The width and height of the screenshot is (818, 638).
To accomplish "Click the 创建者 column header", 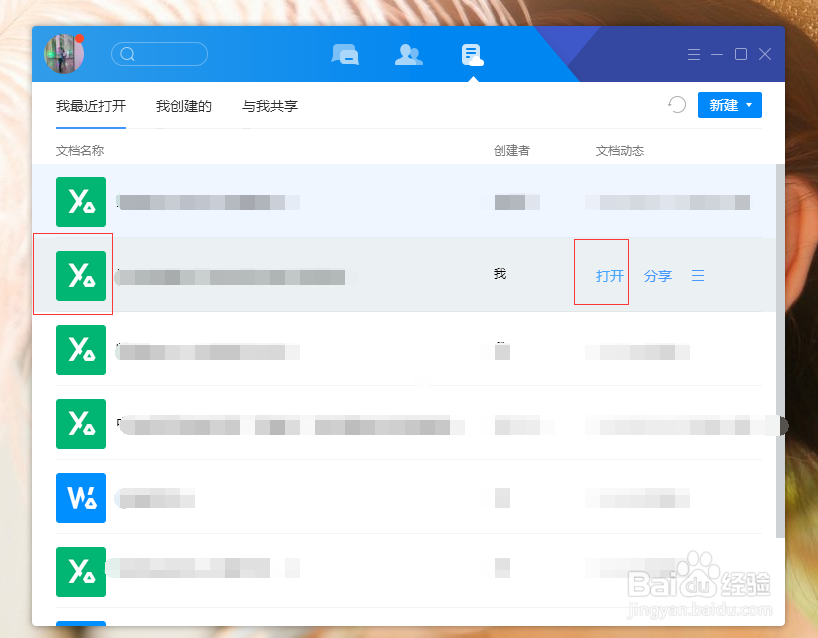I will (512, 151).
